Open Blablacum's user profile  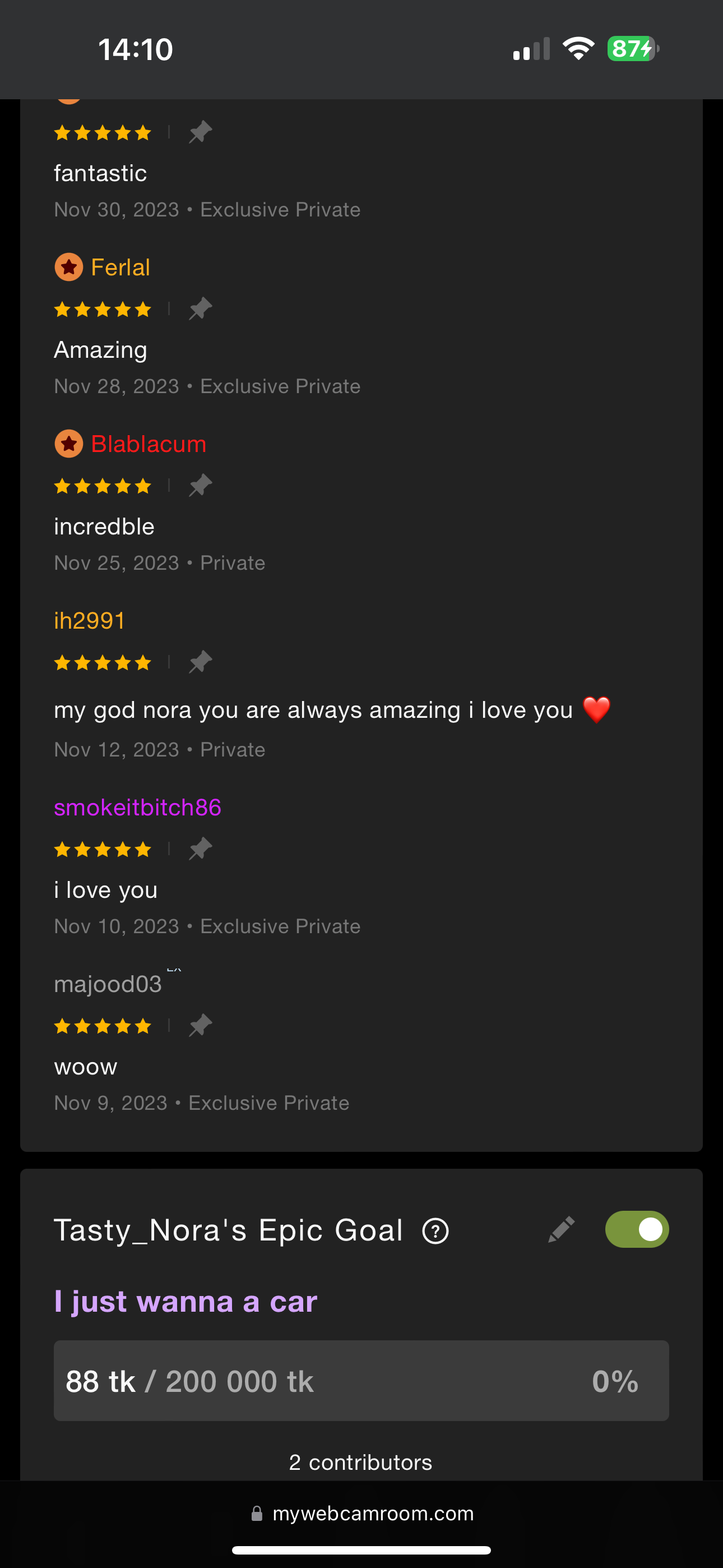[149, 444]
